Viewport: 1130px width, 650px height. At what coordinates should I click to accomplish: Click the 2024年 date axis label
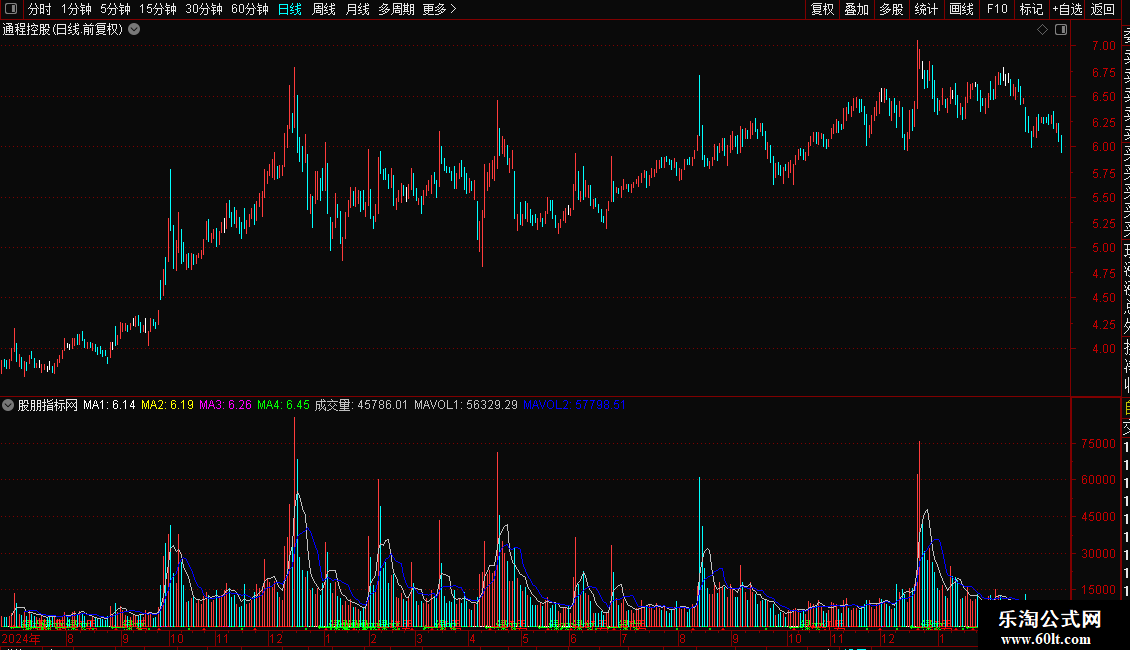click(x=22, y=638)
